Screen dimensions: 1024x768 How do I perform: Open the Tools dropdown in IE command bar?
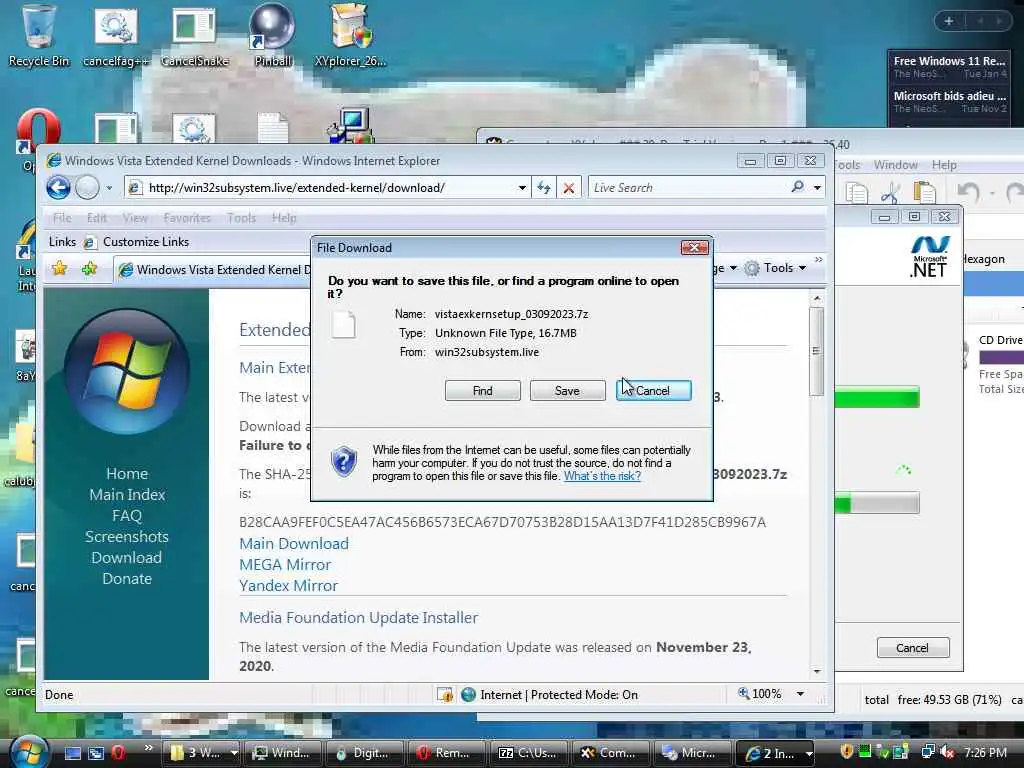click(776, 268)
